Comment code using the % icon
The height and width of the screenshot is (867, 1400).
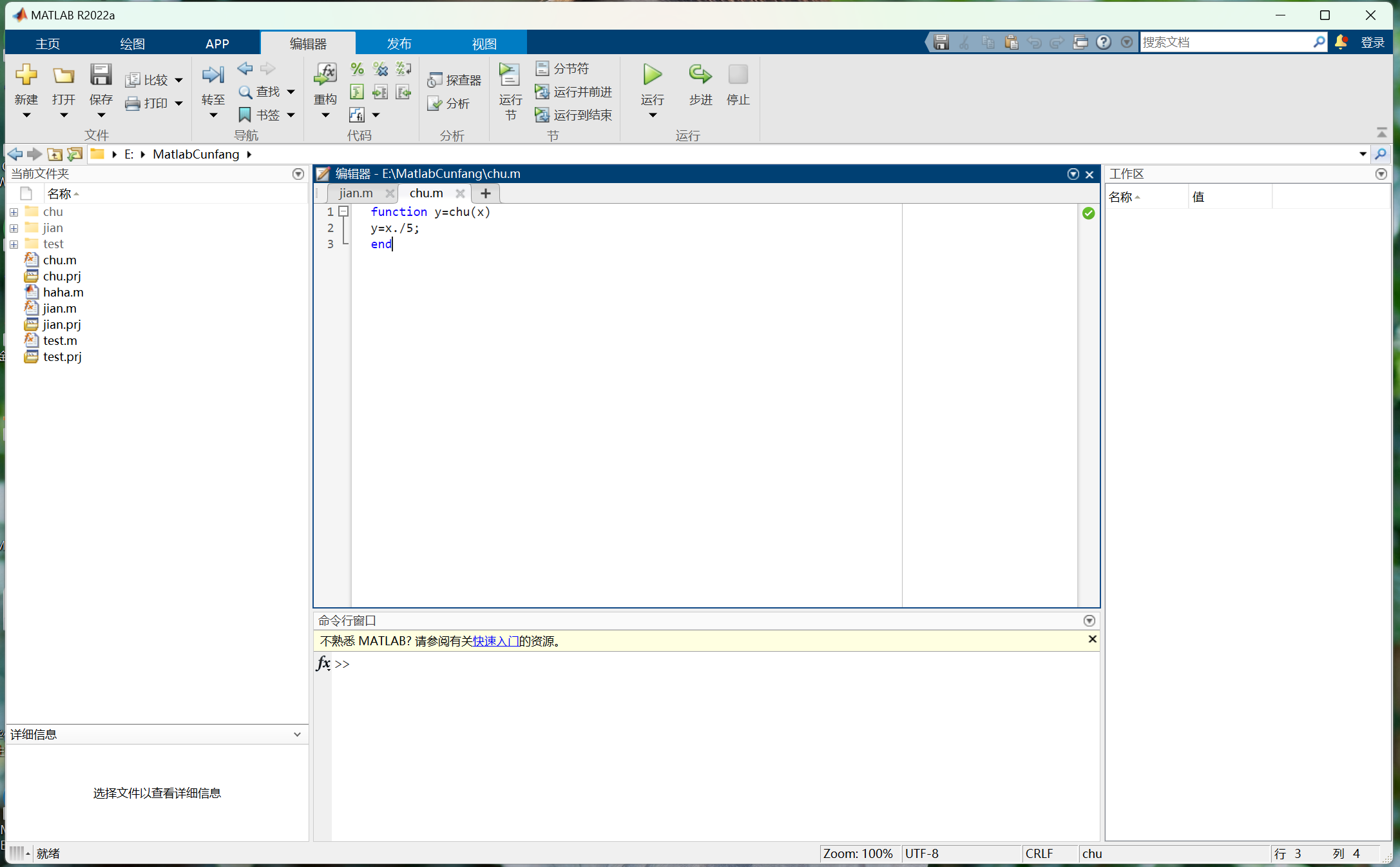pos(357,68)
